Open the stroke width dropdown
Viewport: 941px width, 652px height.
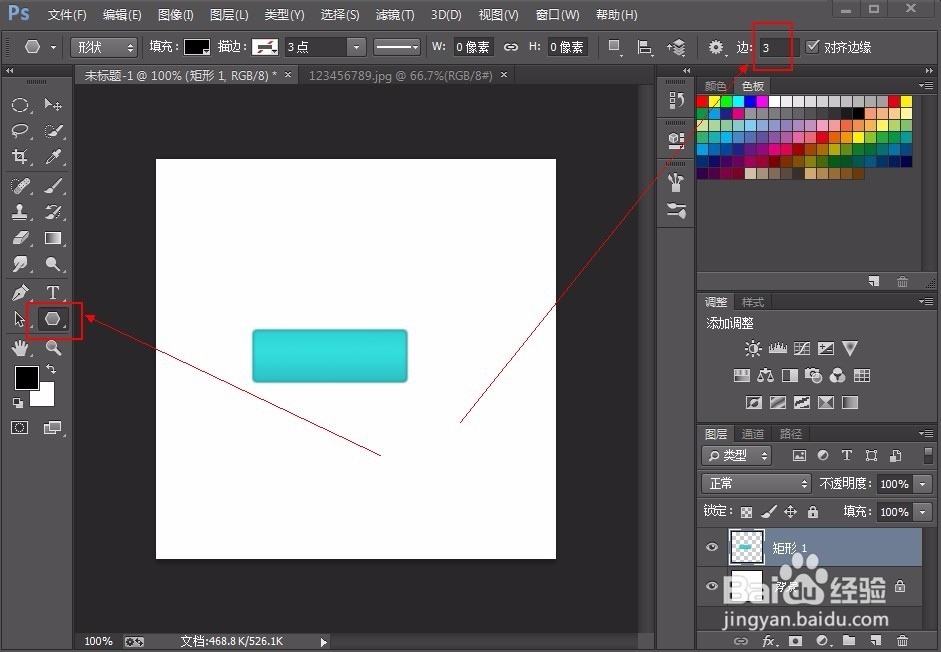356,47
